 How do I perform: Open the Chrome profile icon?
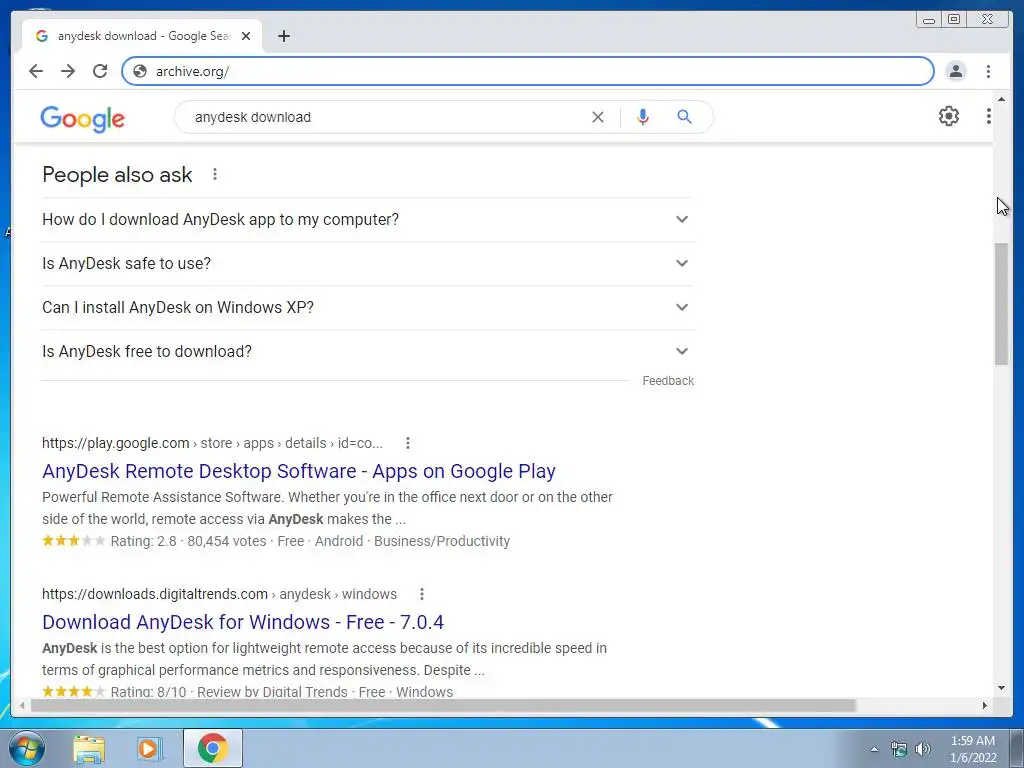(x=955, y=71)
